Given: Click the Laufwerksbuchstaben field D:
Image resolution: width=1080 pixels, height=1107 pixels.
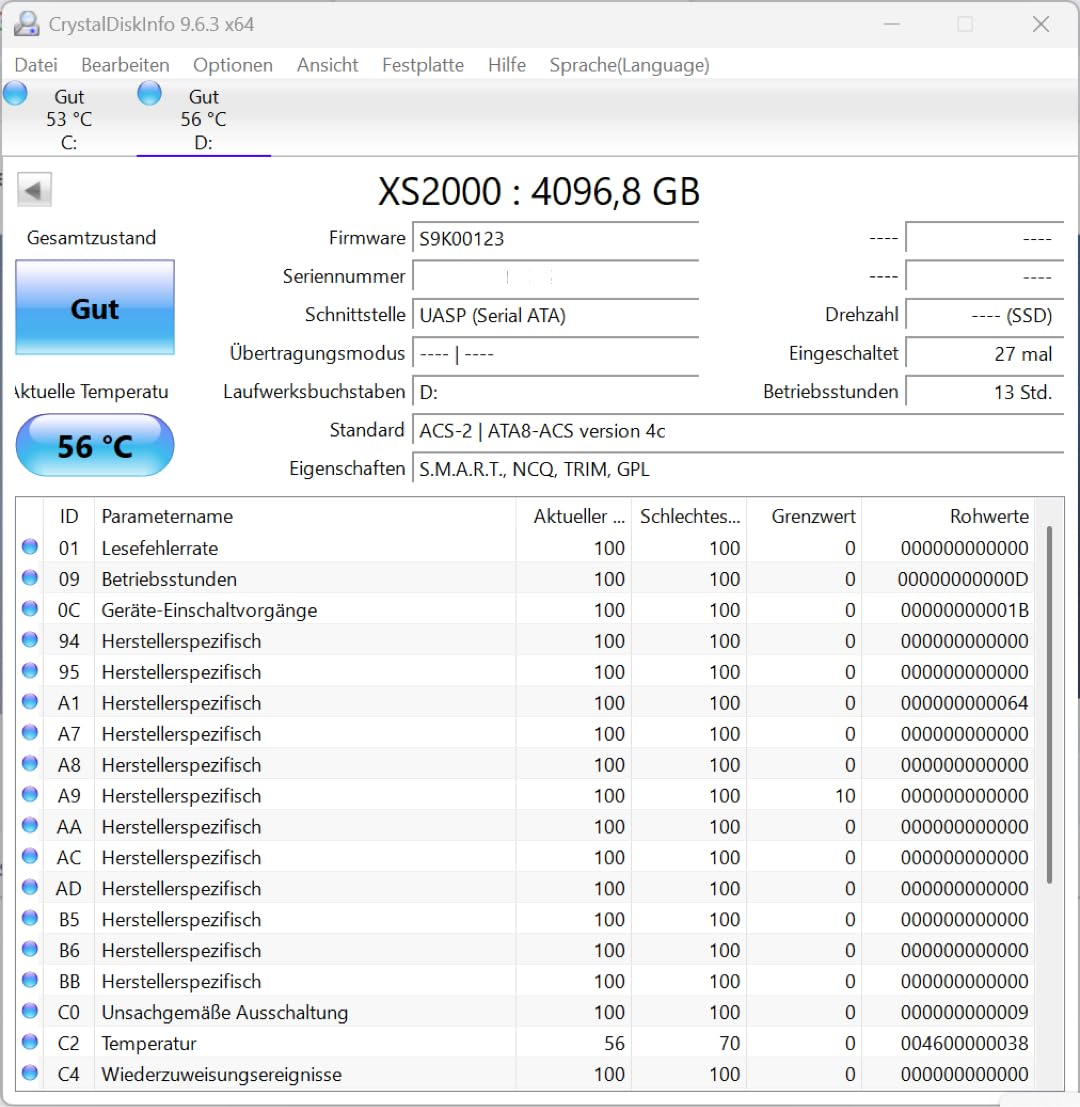Looking at the screenshot, I should [556, 392].
